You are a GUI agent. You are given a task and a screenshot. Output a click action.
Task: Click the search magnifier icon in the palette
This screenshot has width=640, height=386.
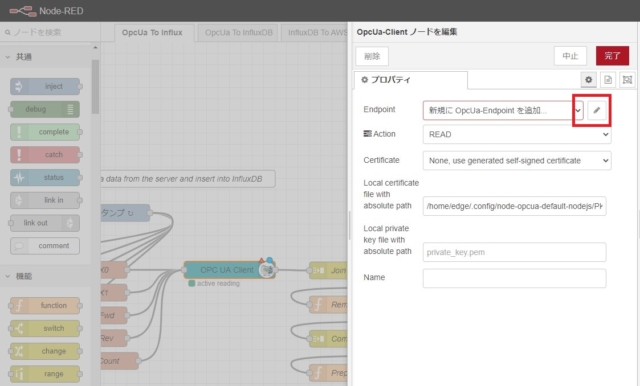7,32
